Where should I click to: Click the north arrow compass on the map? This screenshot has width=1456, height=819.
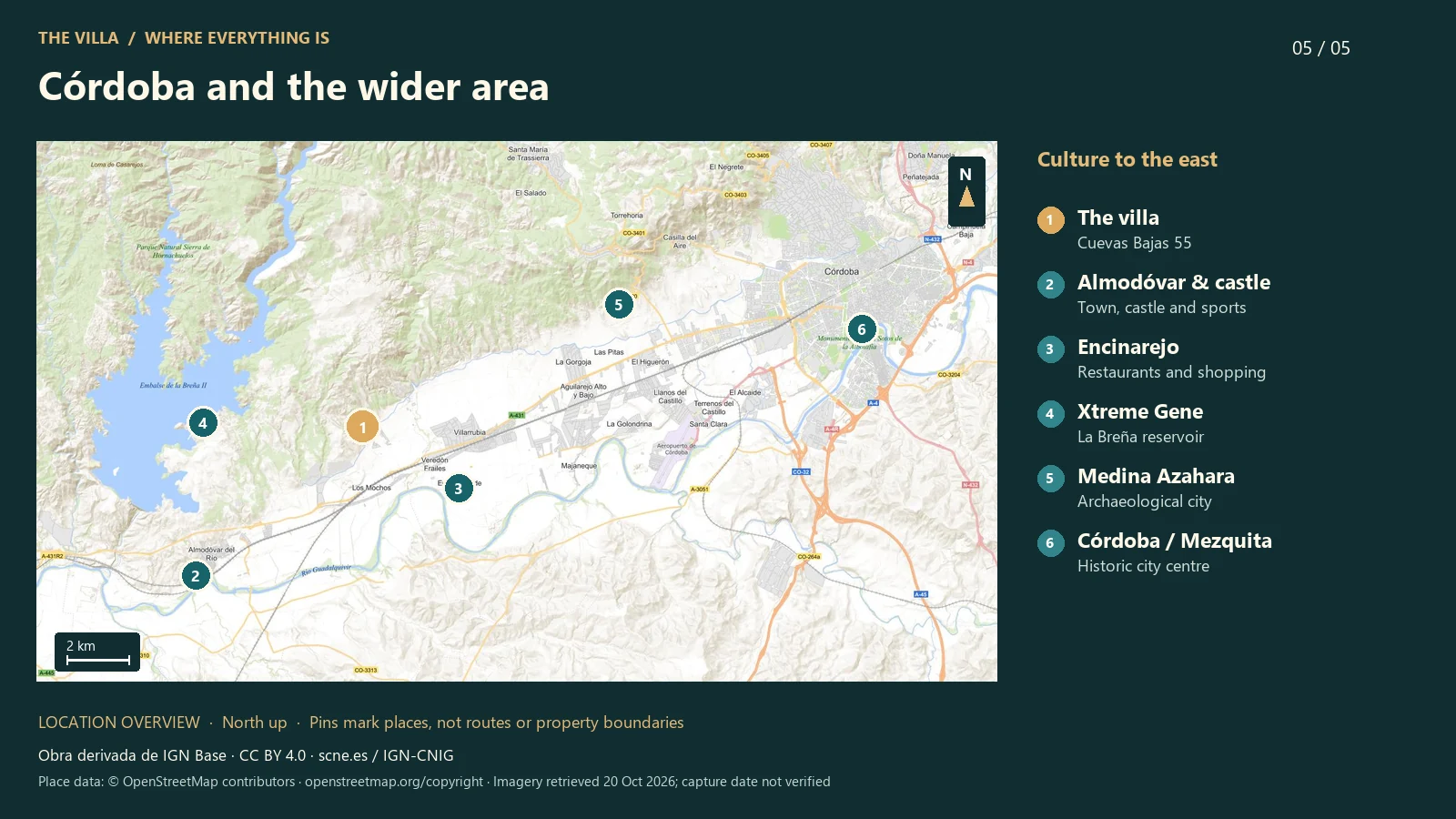(966, 191)
